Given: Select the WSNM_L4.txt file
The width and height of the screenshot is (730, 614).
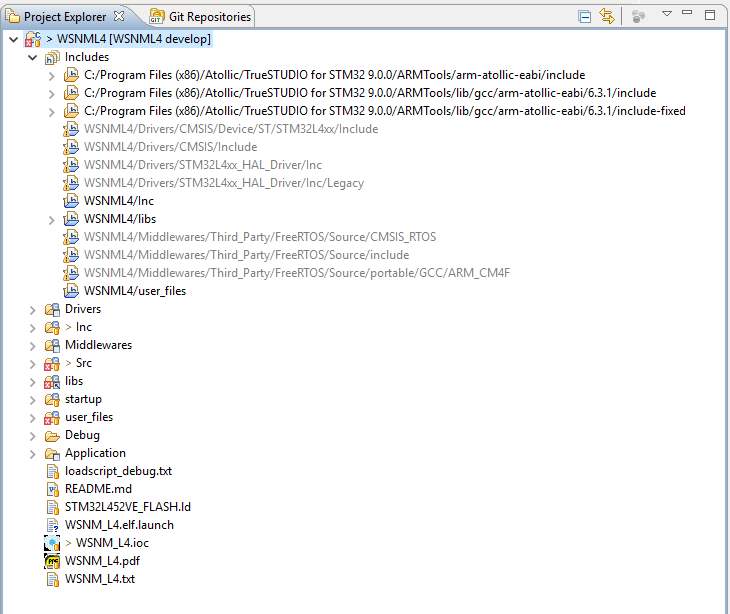Looking at the screenshot, I should point(100,579).
